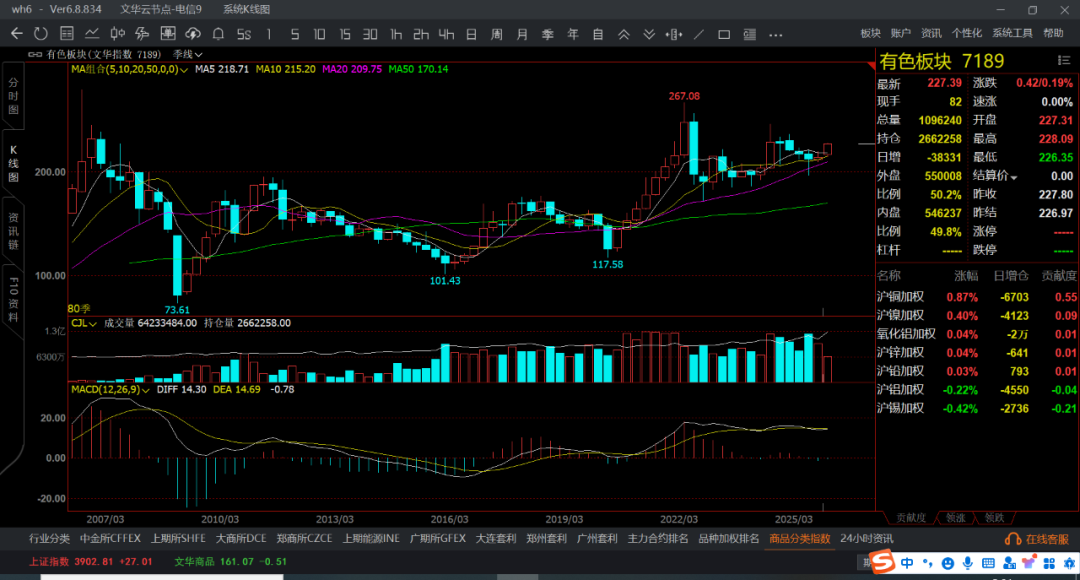The height and width of the screenshot is (580, 1080).
Task: Open the 分时图 side tab
Action: (x=14, y=96)
